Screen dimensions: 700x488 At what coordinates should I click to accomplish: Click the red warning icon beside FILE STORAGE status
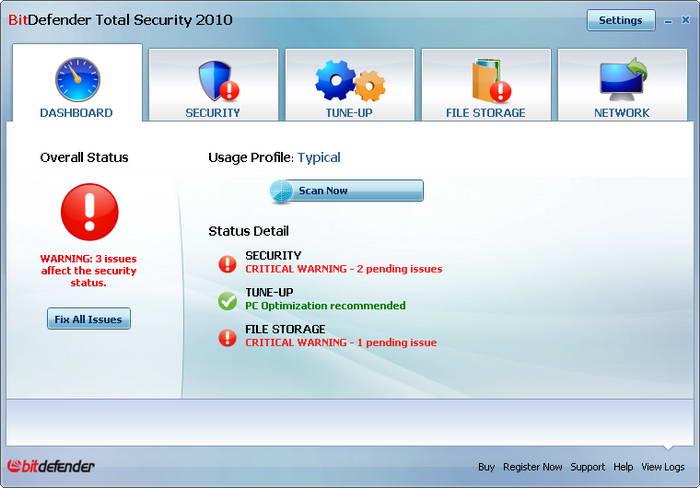click(x=227, y=338)
